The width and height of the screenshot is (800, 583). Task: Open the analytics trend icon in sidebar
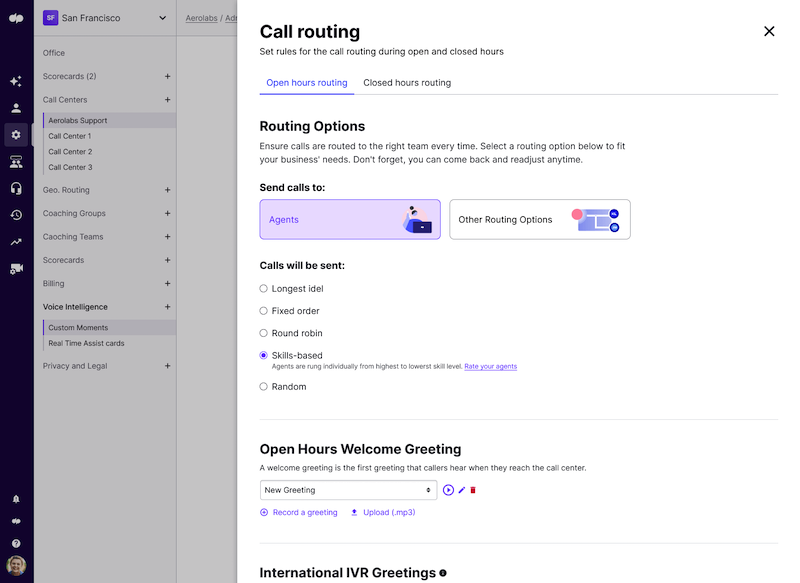[x=16, y=242]
